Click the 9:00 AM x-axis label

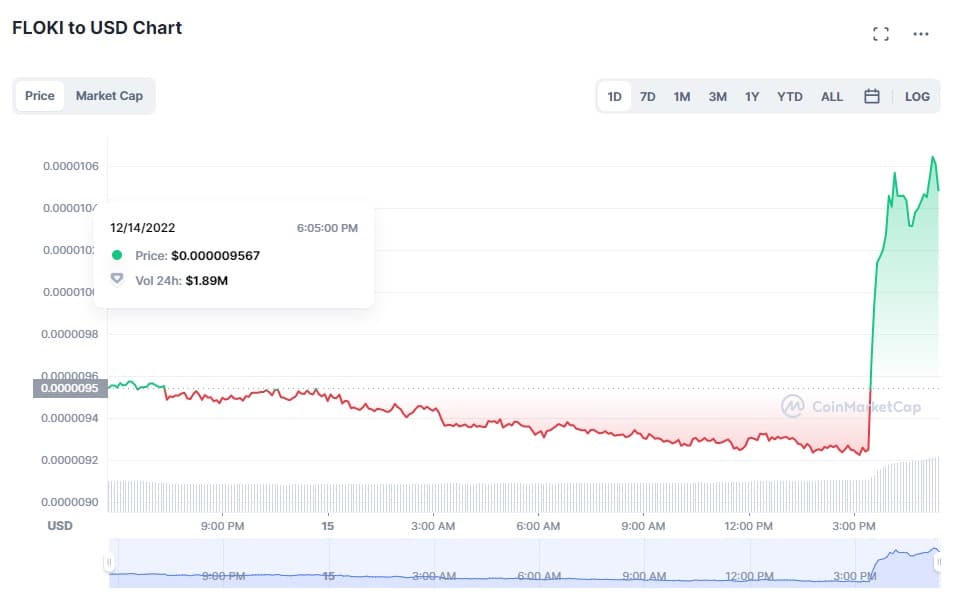coord(644,526)
